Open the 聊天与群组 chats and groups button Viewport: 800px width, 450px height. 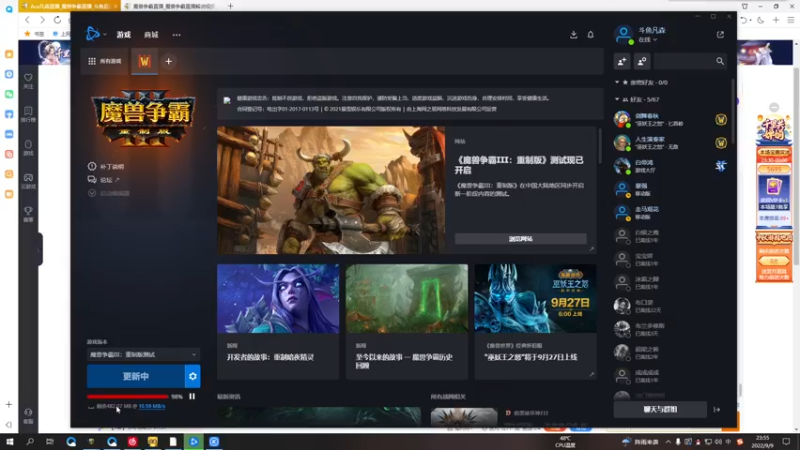660,409
